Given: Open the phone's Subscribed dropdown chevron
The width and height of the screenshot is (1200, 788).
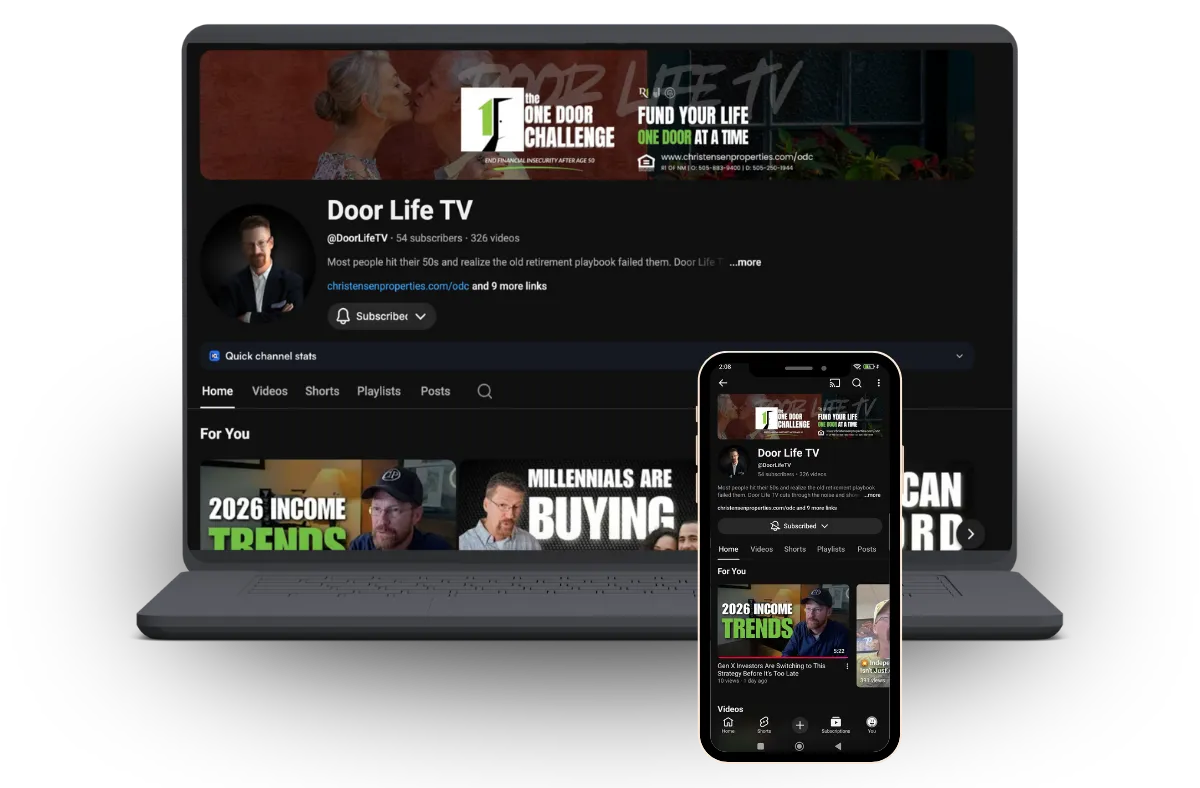Looking at the screenshot, I should coord(825,526).
